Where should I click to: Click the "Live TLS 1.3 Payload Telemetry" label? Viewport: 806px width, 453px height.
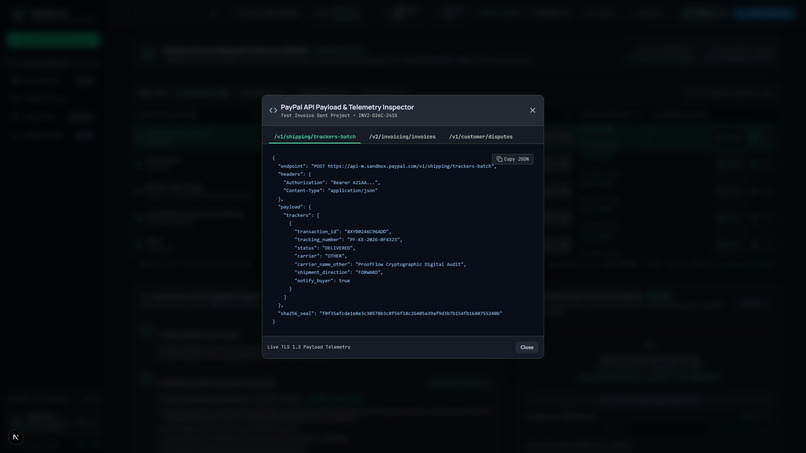point(309,347)
